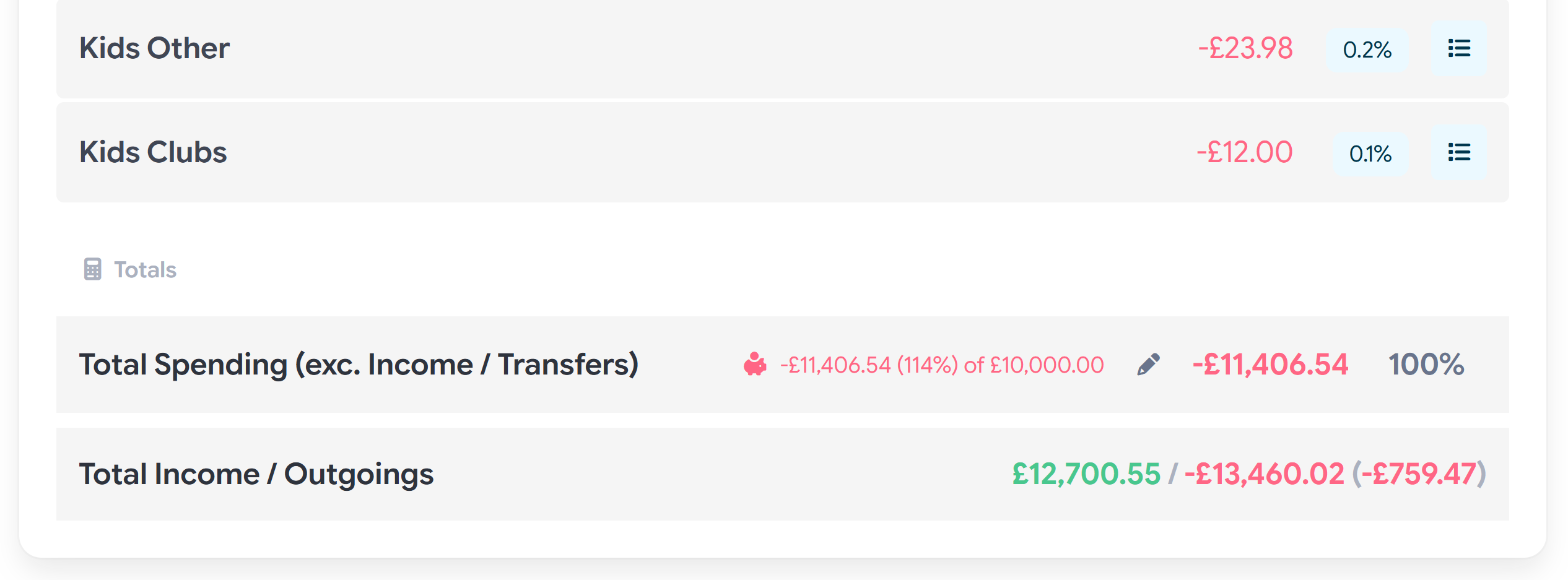Click the calculator icon beside Totals
Screen dimensions: 1568x580
click(92, 269)
